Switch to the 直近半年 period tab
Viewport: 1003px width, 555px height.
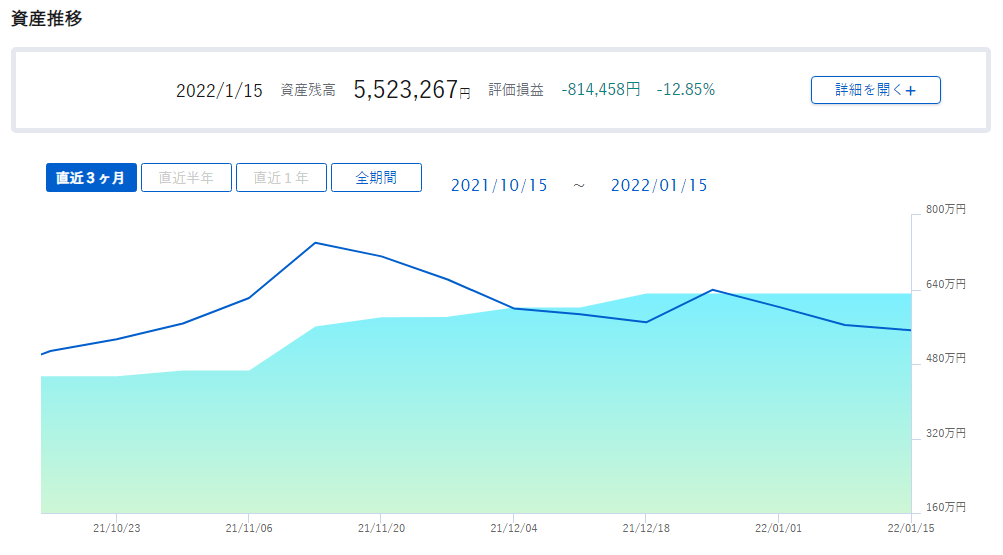[x=186, y=178]
